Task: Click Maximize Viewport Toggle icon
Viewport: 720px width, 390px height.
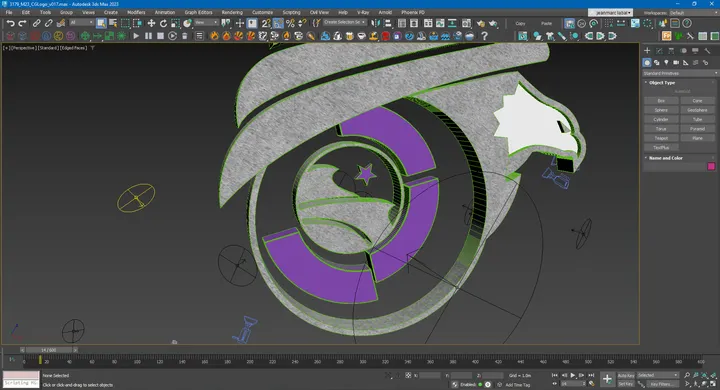Action: pos(713,384)
